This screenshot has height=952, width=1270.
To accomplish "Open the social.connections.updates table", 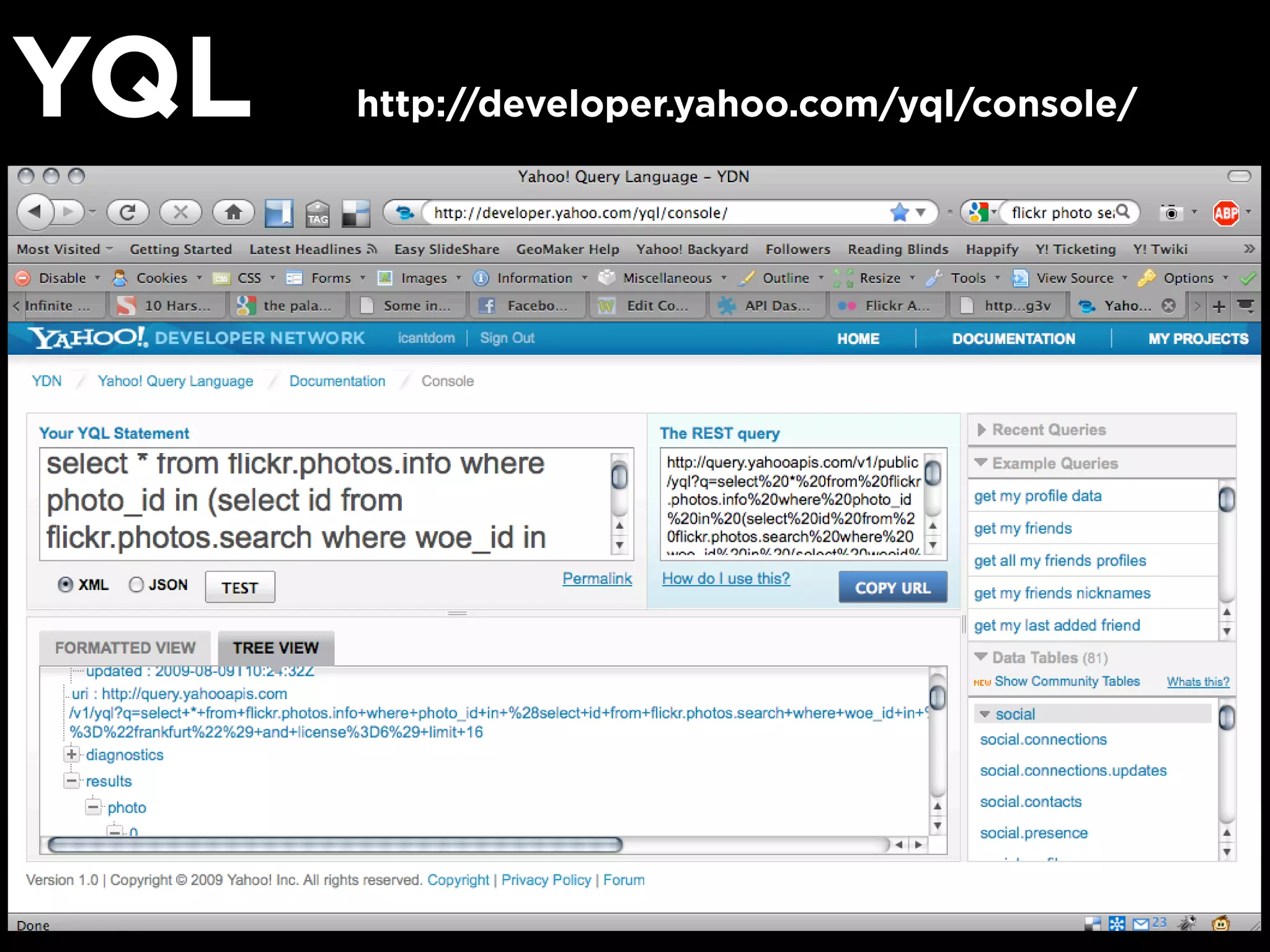I will point(1073,770).
